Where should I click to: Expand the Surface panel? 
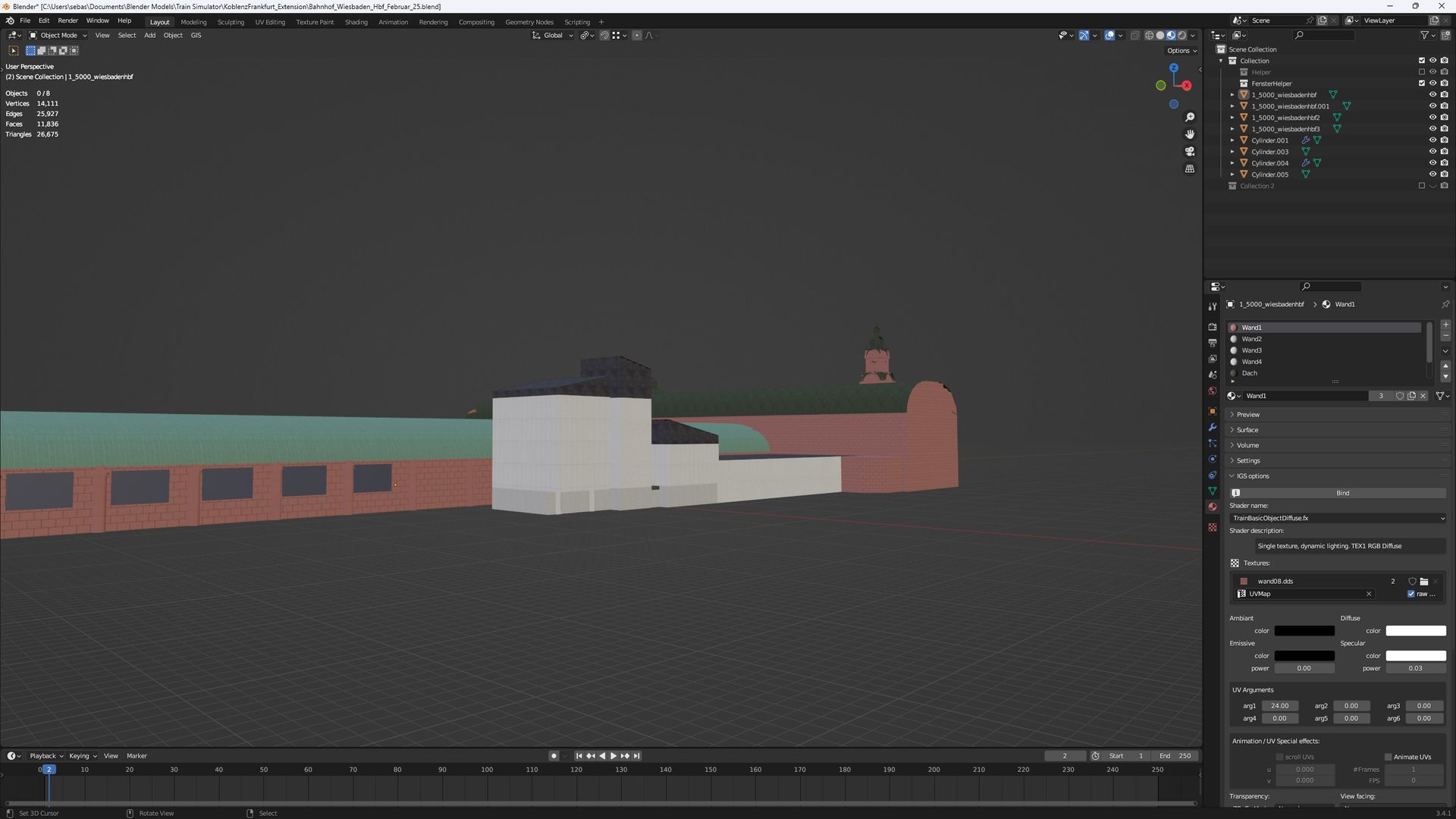[1247, 430]
